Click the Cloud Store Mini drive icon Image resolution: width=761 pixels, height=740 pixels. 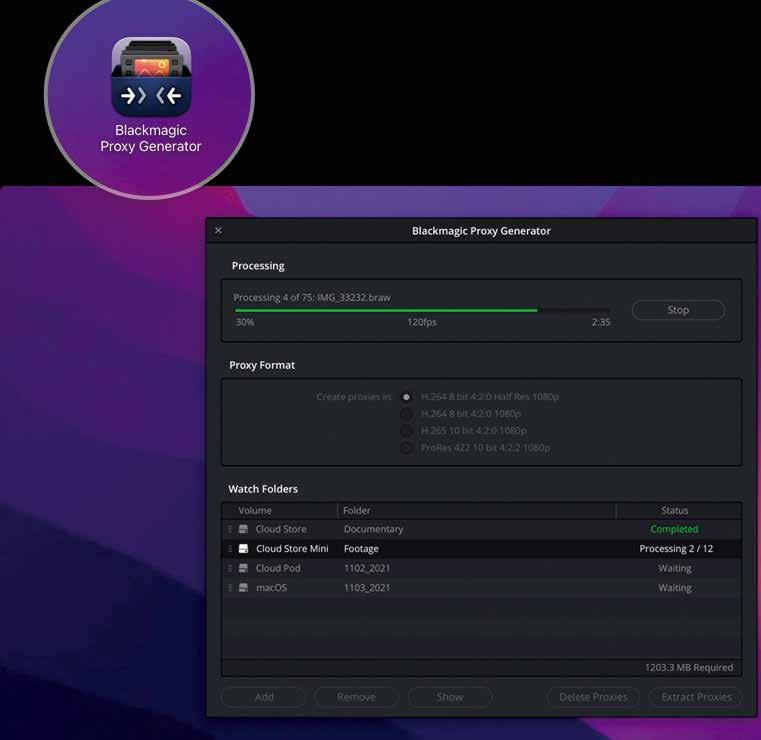pos(244,548)
